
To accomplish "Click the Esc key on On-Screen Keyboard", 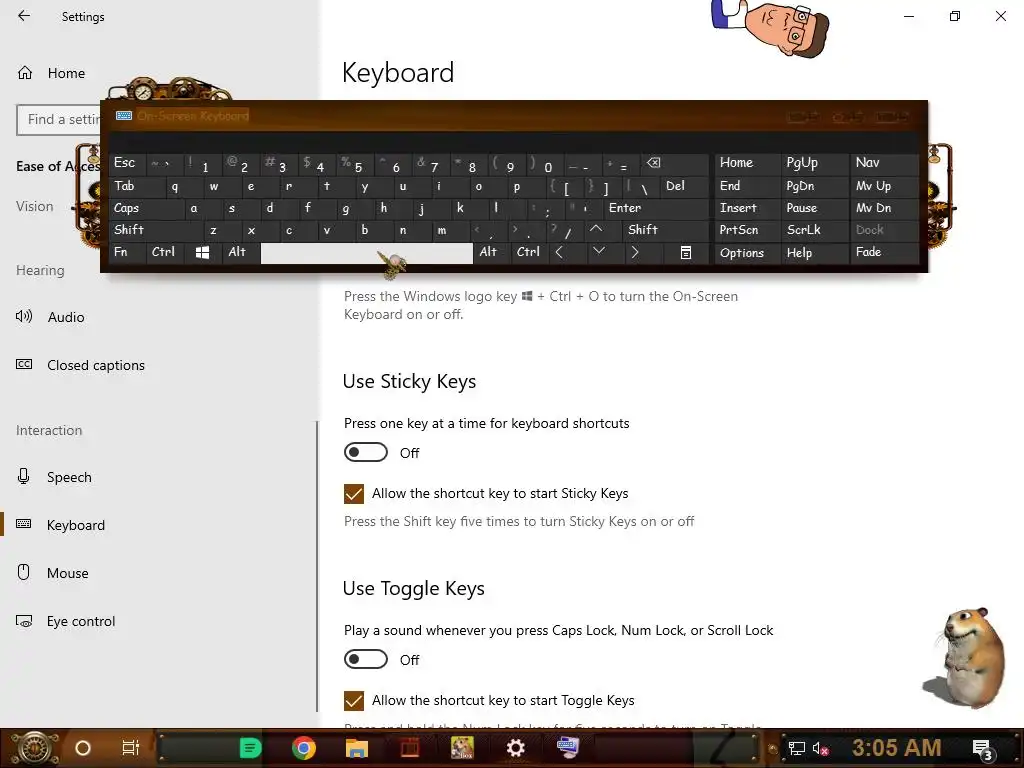I will [127, 163].
